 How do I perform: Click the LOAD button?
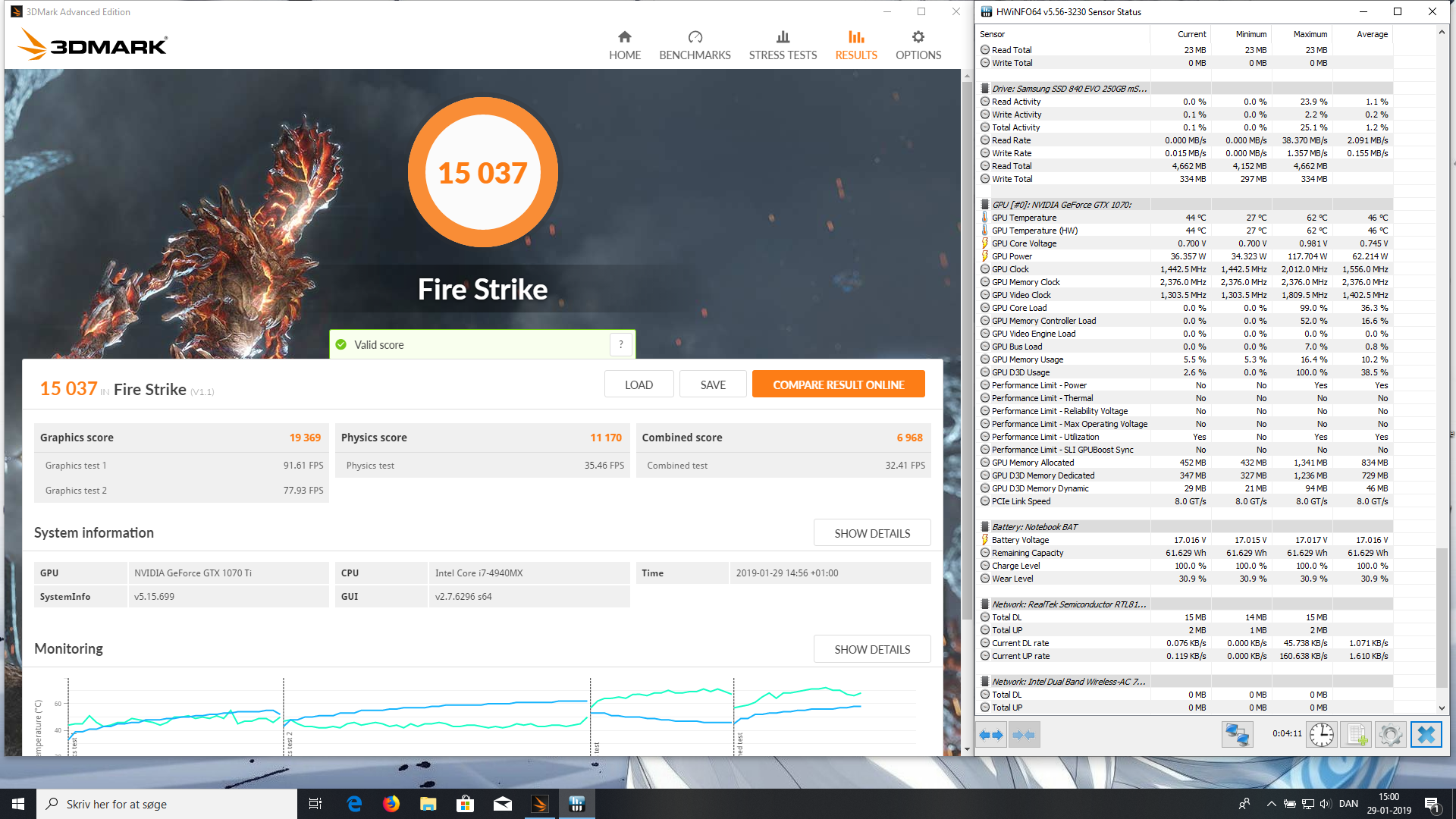point(639,384)
